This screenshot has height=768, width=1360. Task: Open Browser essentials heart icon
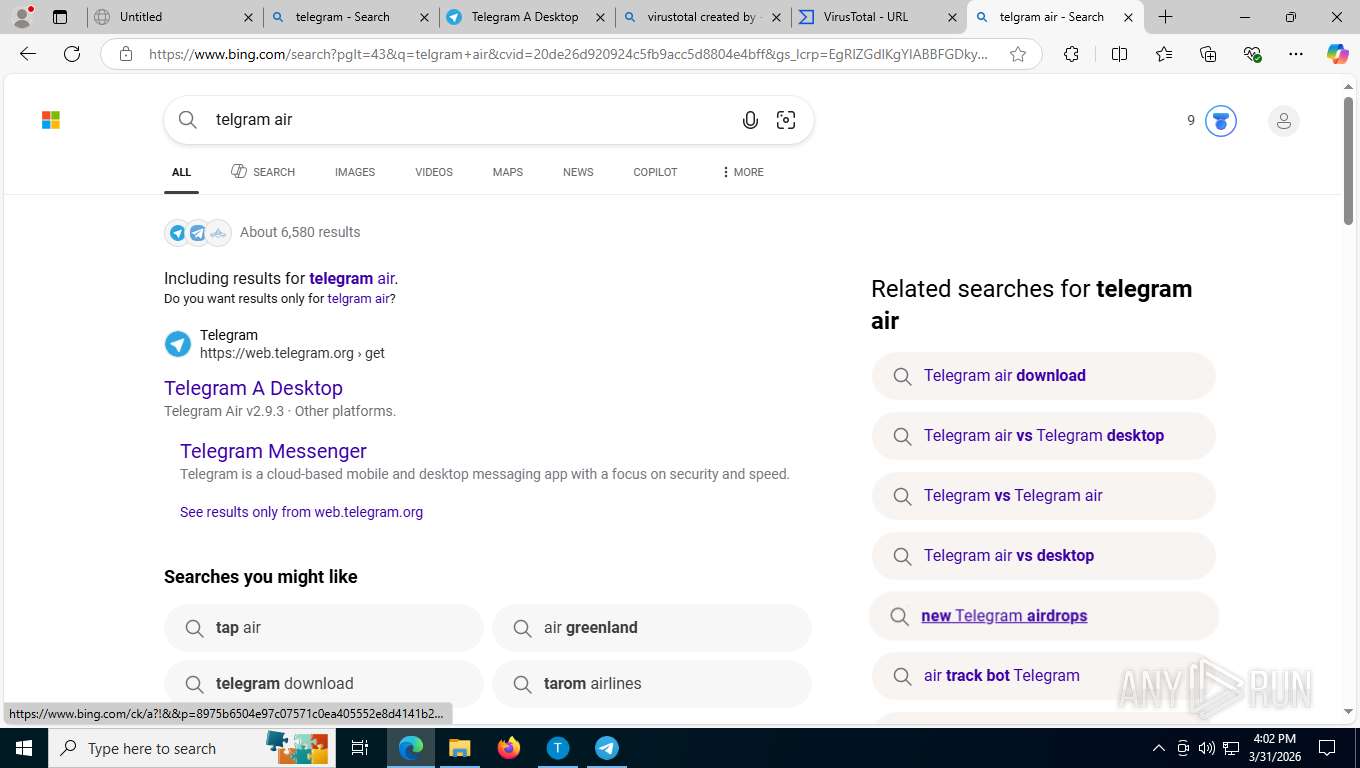(x=1252, y=54)
